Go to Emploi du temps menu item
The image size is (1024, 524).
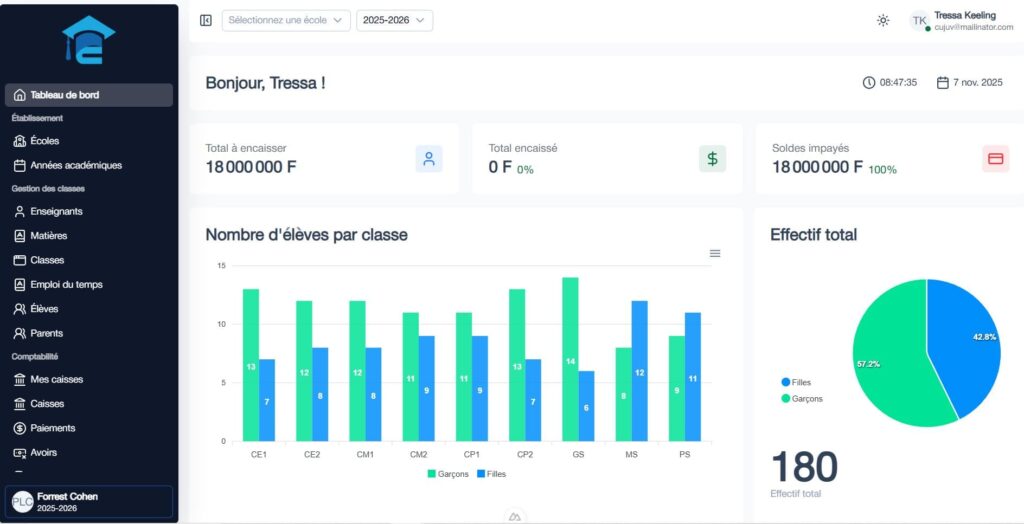(x=66, y=285)
